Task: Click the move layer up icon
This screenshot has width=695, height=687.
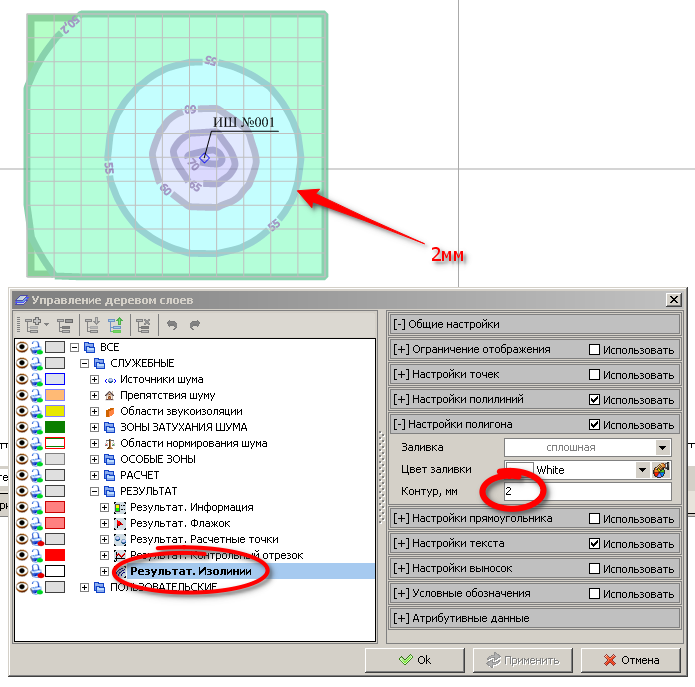Action: 115,324
